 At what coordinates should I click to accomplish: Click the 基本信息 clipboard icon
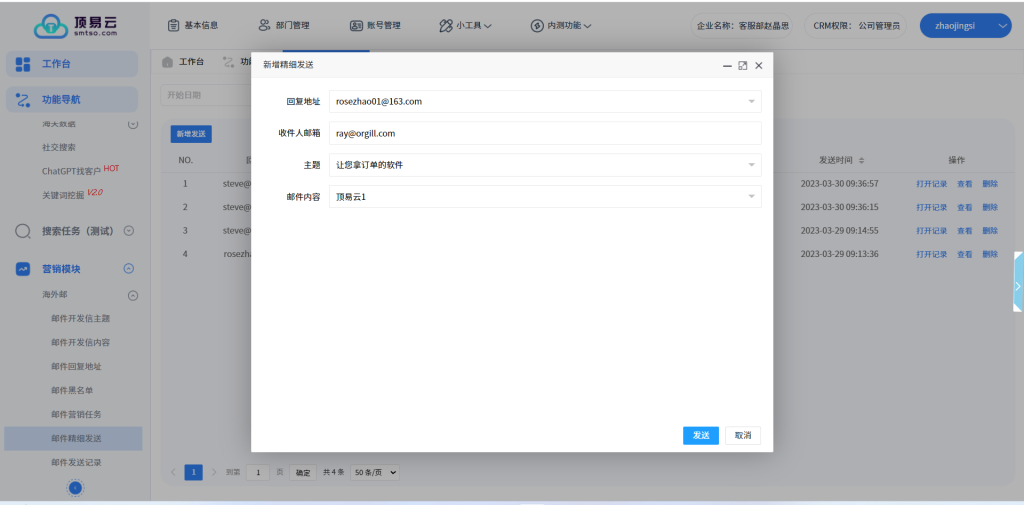click(174, 25)
